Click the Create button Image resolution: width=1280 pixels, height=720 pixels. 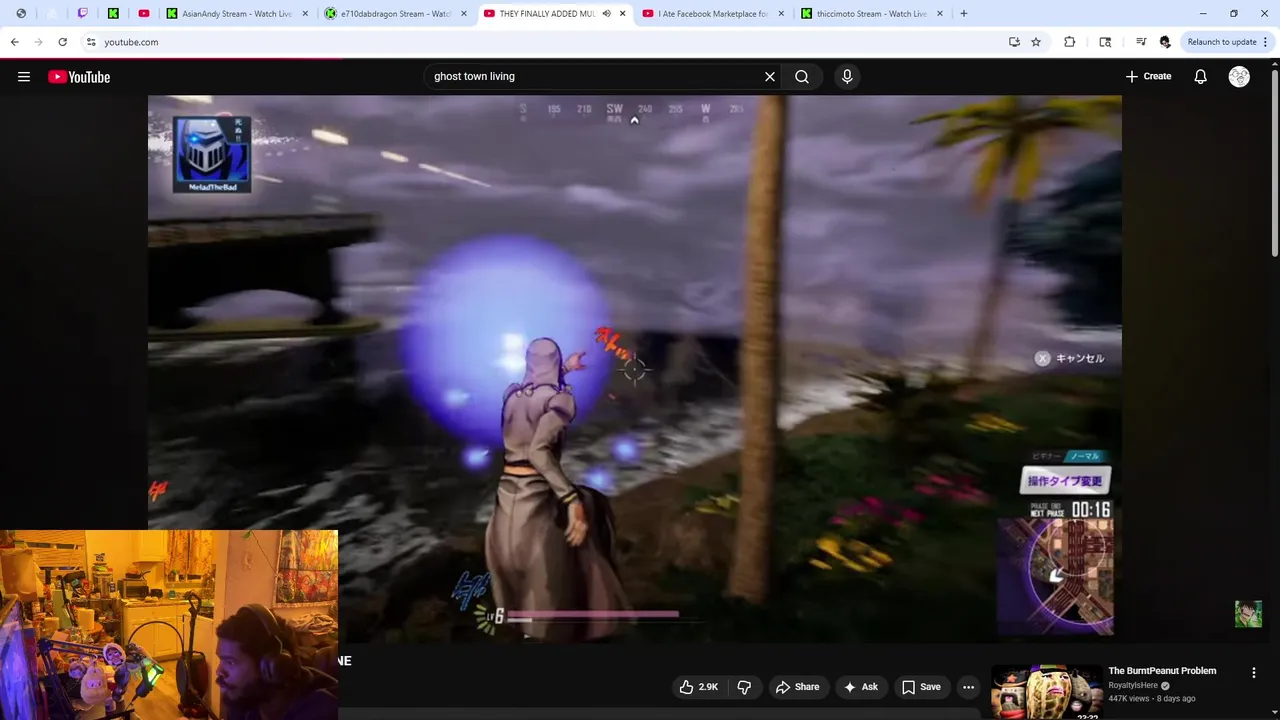click(x=1148, y=77)
